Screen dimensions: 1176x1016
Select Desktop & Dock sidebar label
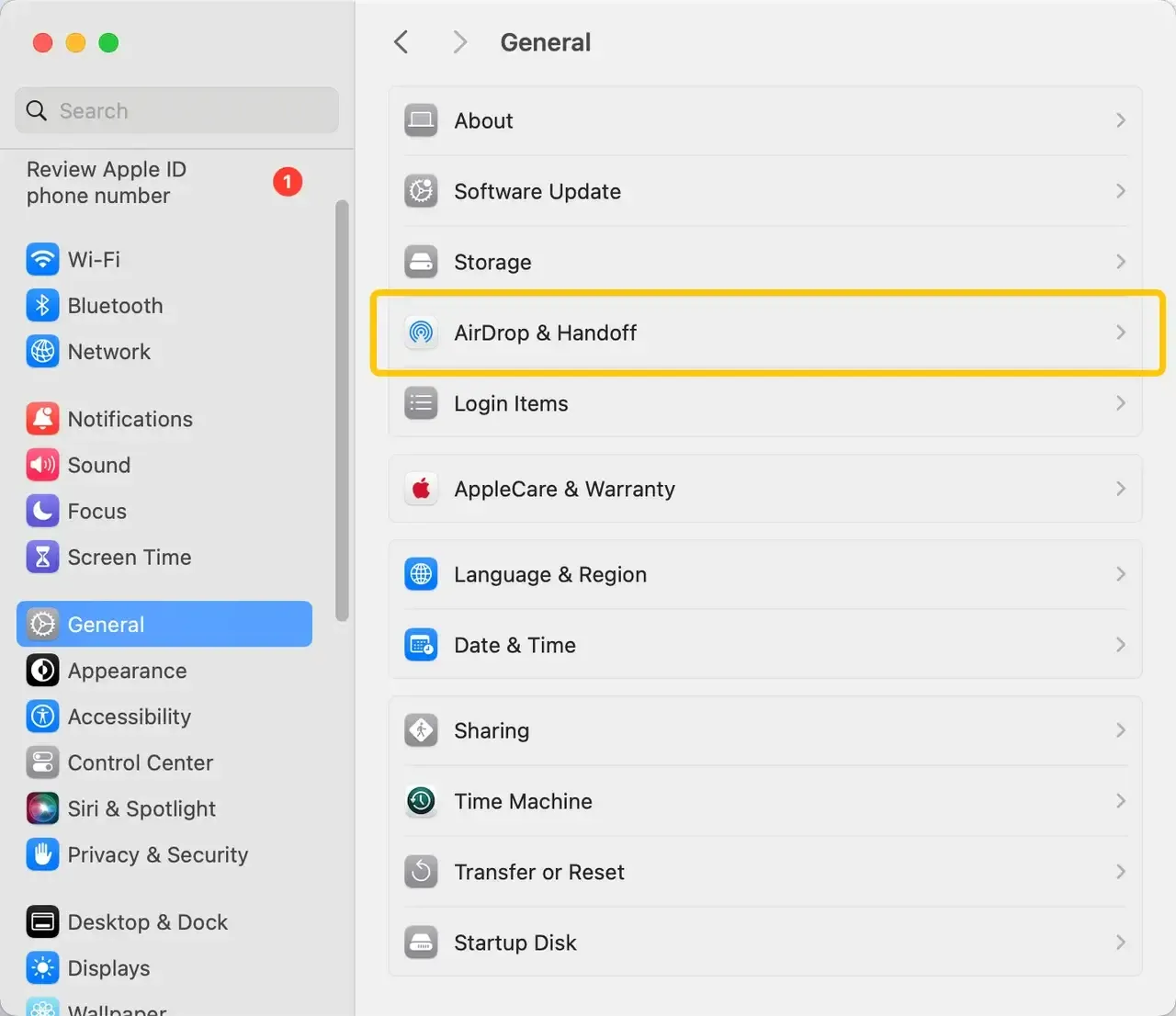click(x=148, y=921)
